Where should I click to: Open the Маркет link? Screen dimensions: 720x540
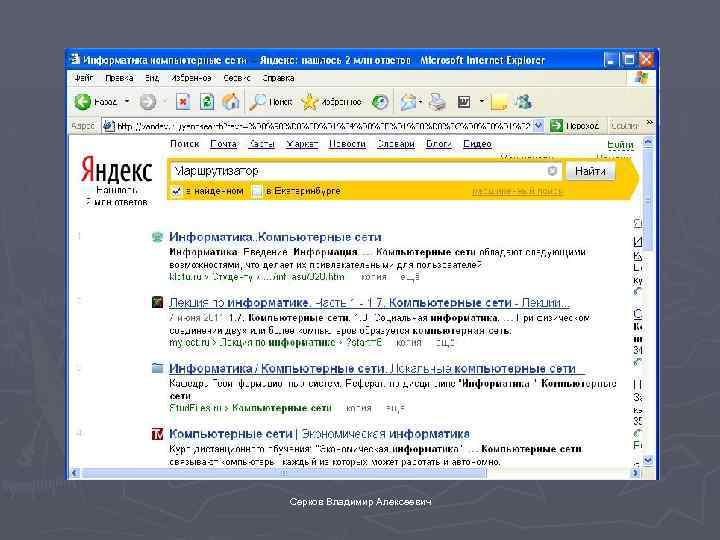302,144
